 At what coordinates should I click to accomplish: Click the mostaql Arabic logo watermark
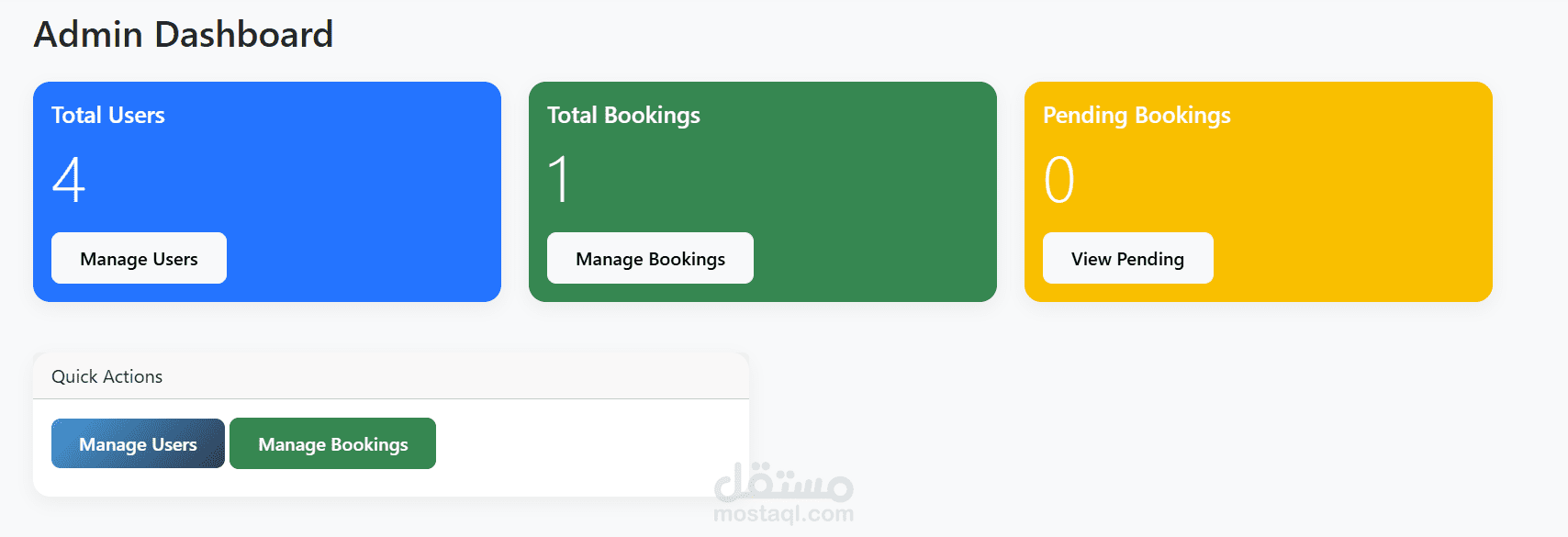click(783, 481)
